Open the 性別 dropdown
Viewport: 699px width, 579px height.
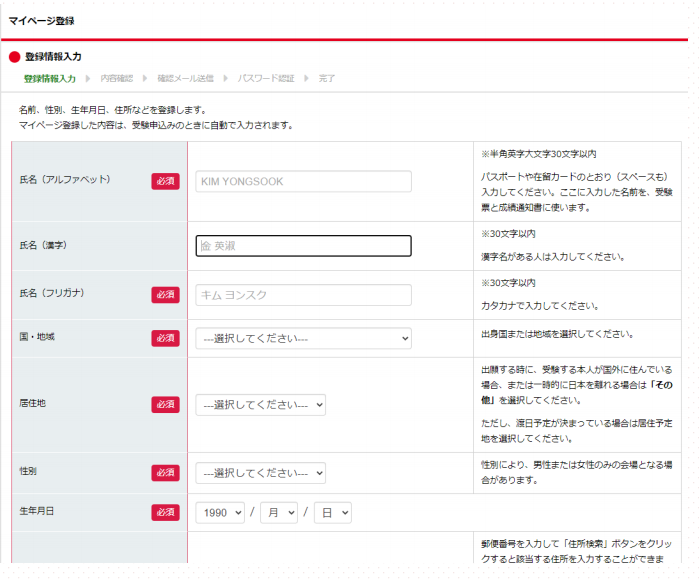point(260,473)
